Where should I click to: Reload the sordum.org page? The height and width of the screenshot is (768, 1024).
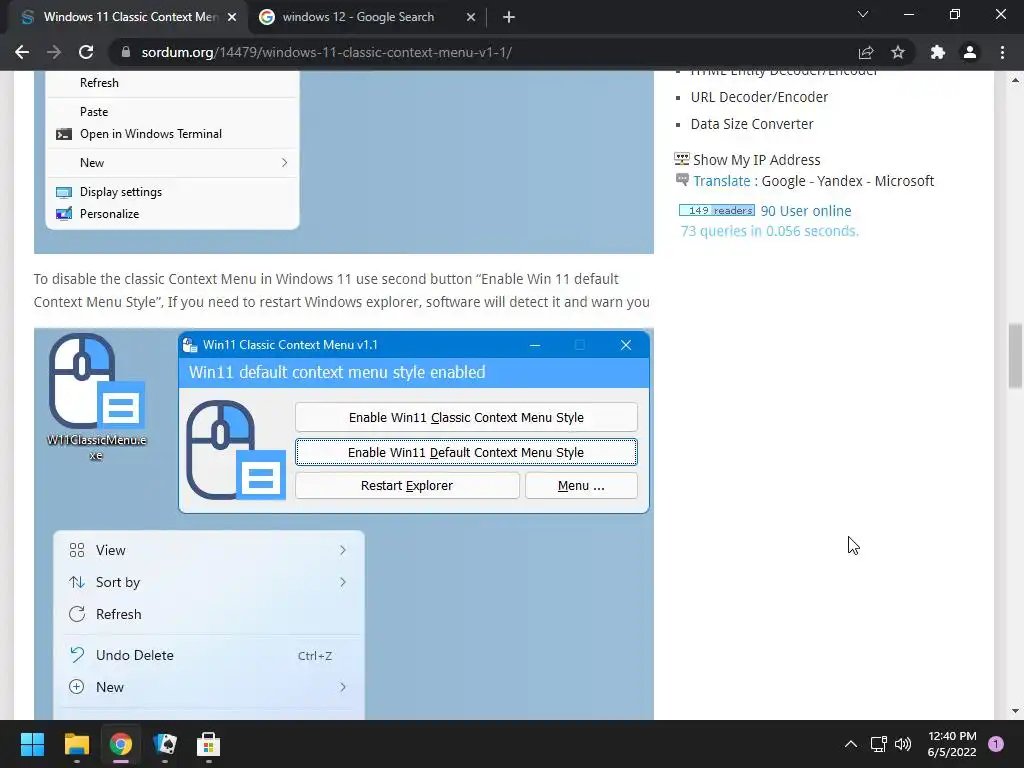coord(86,52)
